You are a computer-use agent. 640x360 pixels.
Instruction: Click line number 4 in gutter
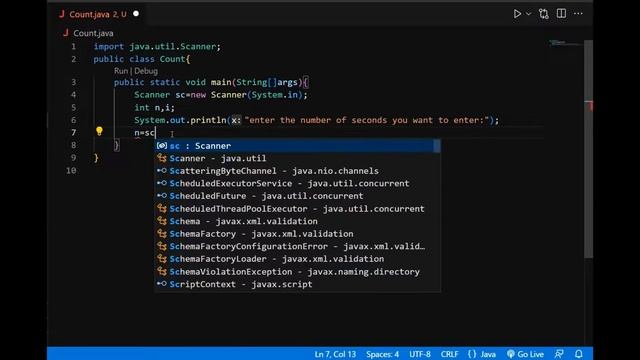73,95
